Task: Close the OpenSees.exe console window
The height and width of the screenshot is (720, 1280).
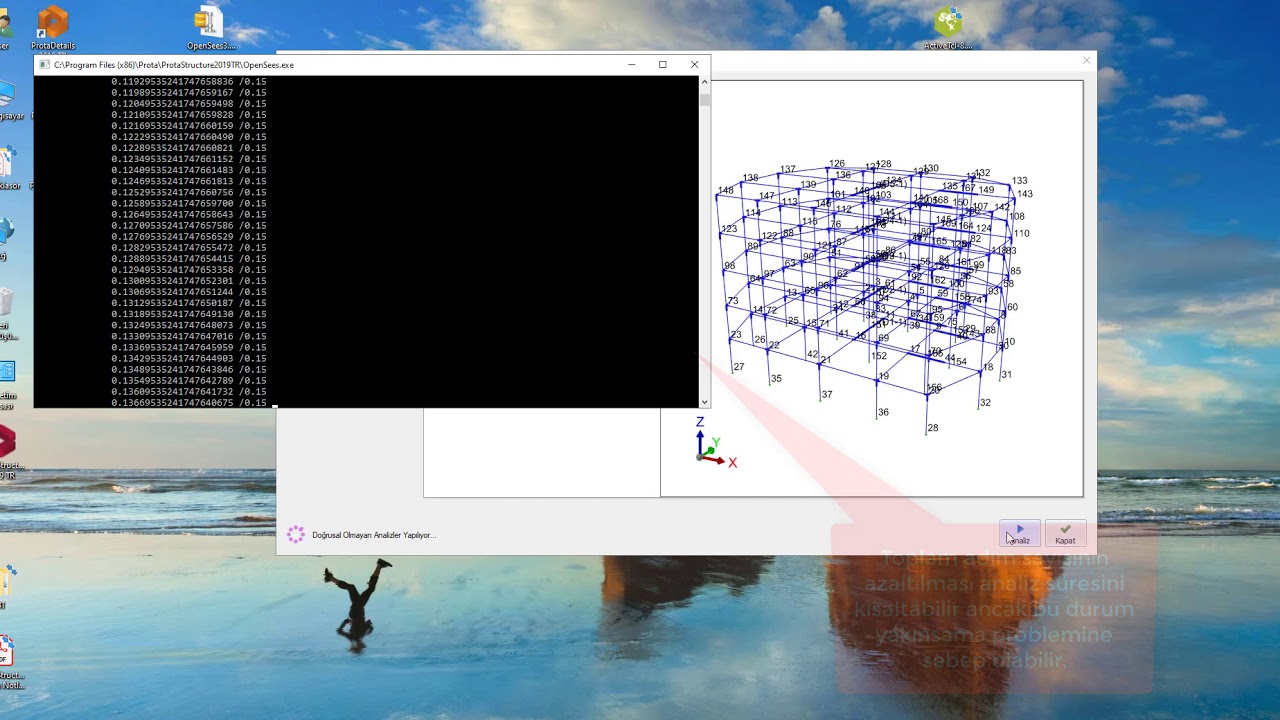Action: coord(694,65)
